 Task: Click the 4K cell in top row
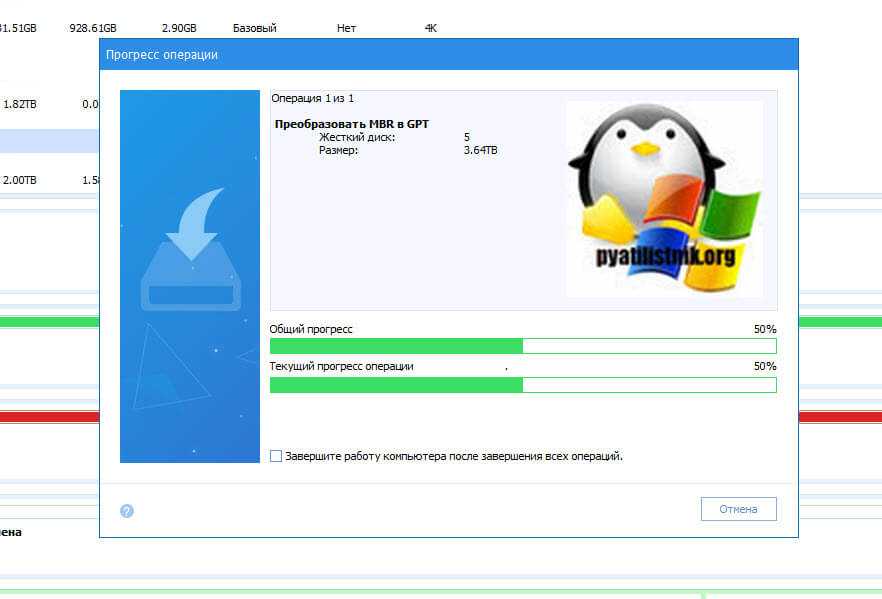tap(430, 28)
